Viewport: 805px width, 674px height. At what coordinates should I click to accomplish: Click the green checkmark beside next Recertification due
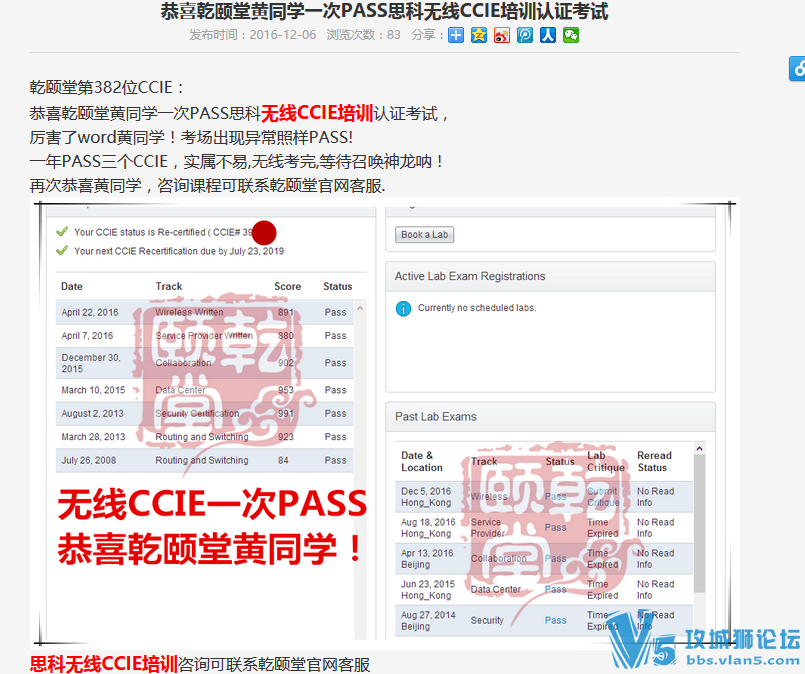[x=62, y=251]
